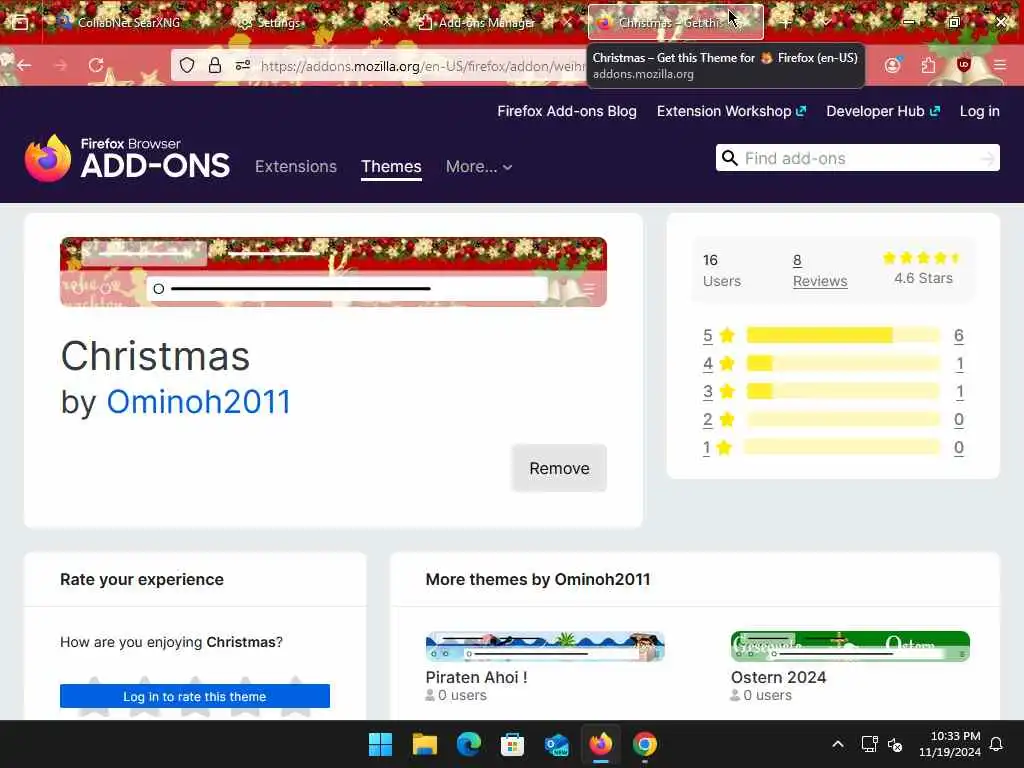Reload the current page
The image size is (1024, 768).
(x=96, y=65)
